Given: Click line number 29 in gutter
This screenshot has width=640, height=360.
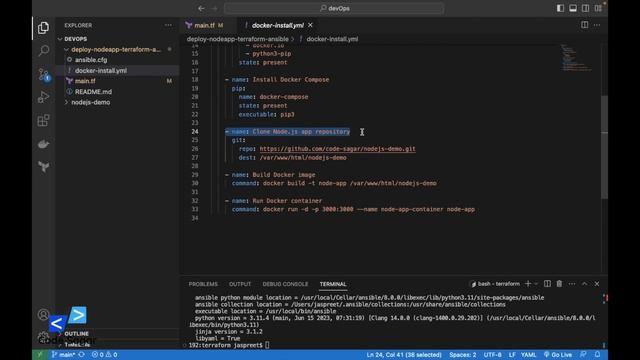Looking at the screenshot, I should [x=195, y=175].
